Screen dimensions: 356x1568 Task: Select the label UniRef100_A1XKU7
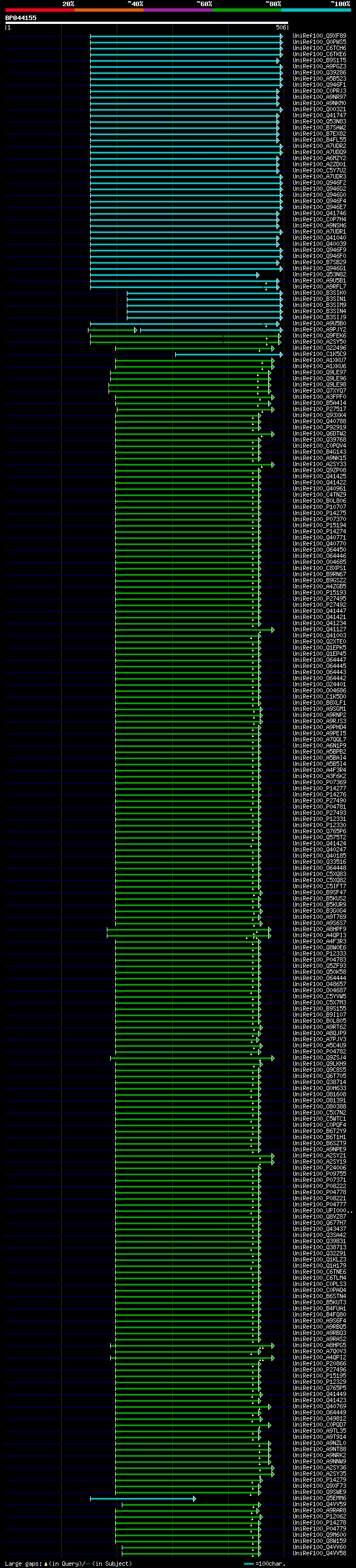pos(319,360)
